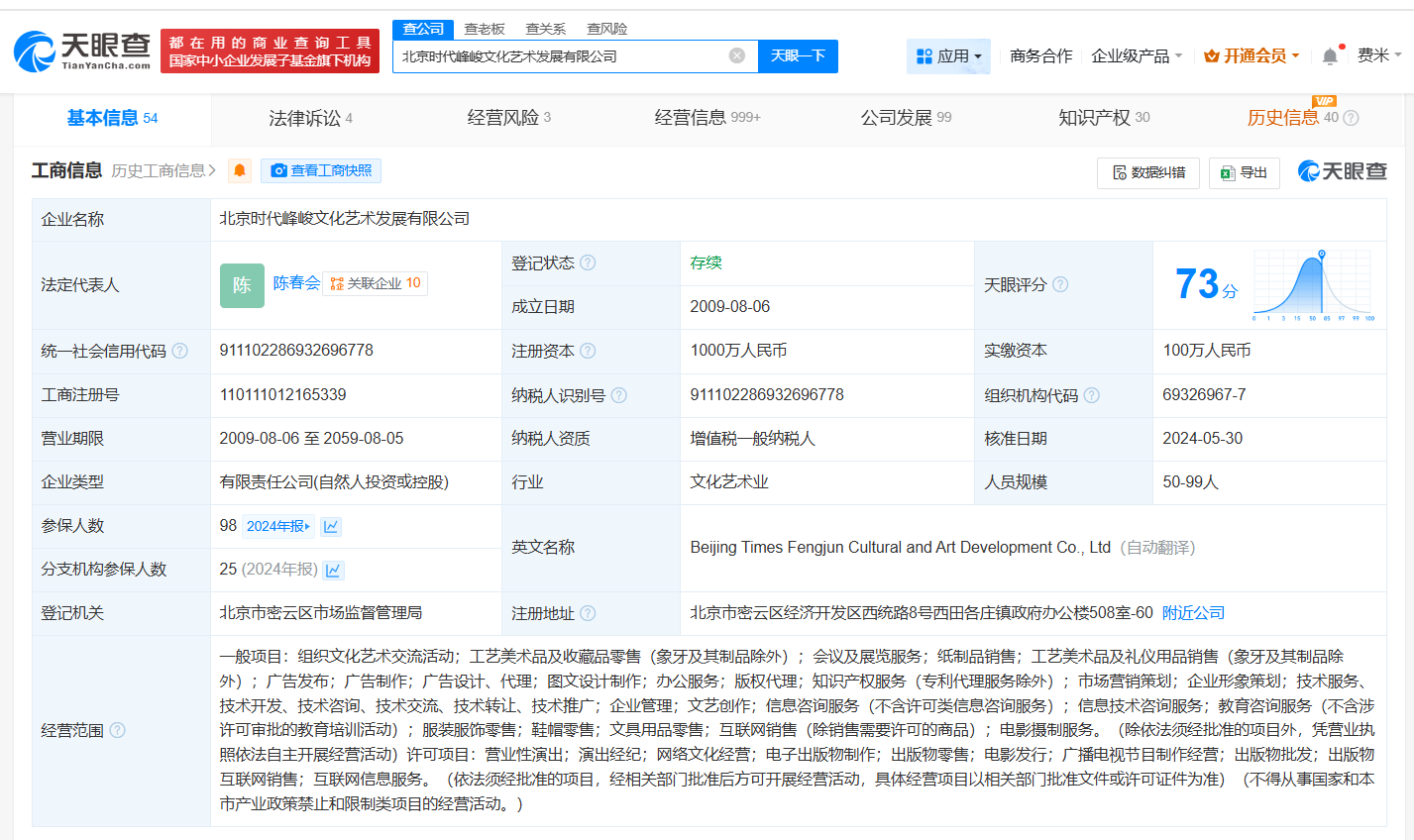Click help icon next to 统一社会信用代码
The height and width of the screenshot is (840, 1414).
coord(179,351)
